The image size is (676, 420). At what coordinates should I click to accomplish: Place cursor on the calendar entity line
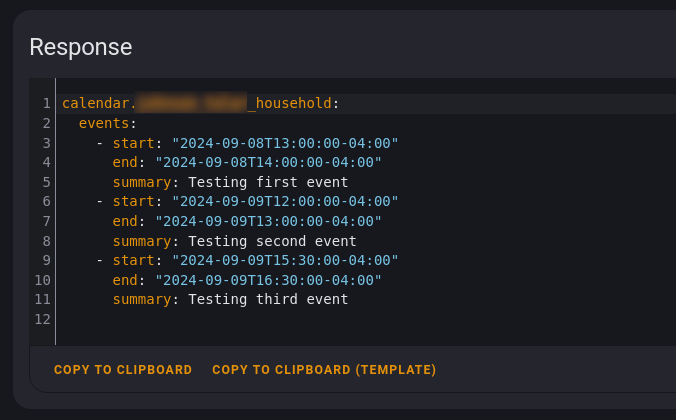point(200,103)
